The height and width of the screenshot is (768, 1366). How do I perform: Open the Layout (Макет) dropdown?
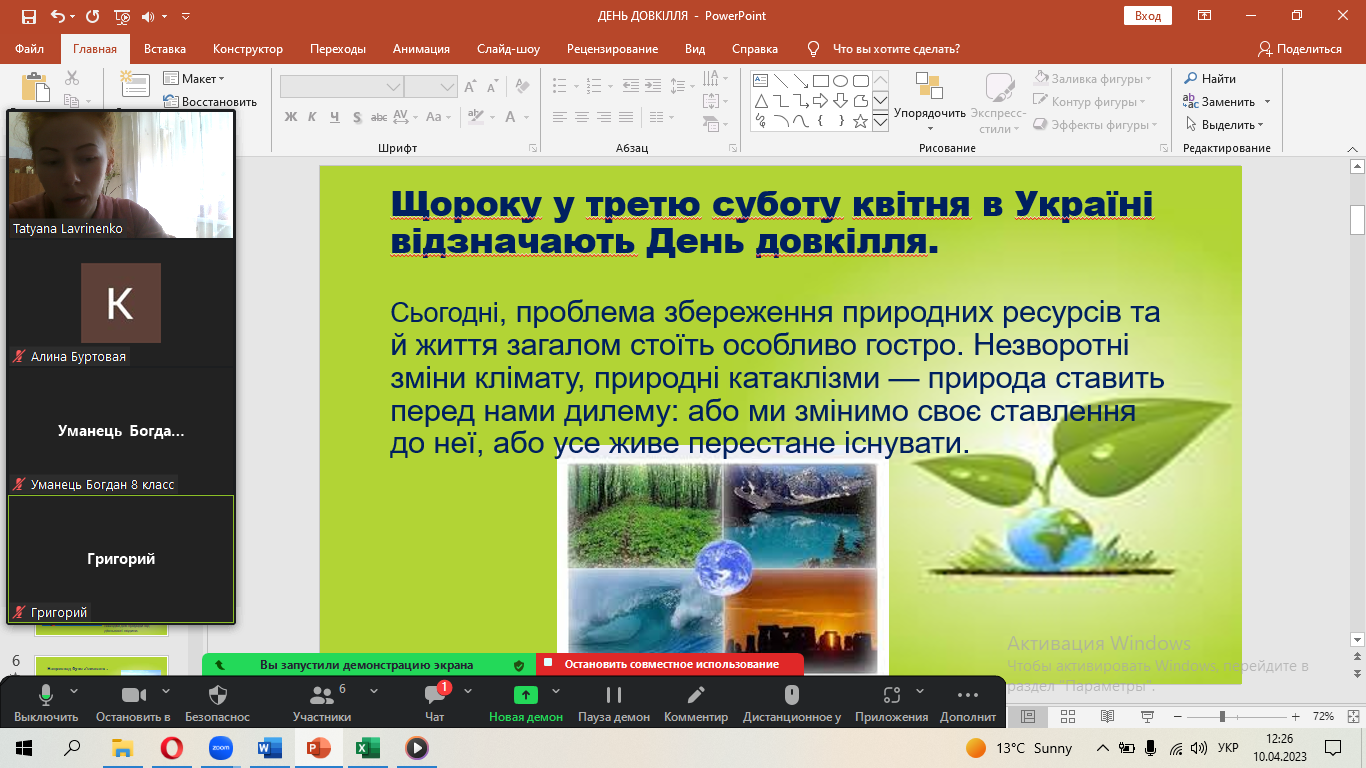coord(202,79)
